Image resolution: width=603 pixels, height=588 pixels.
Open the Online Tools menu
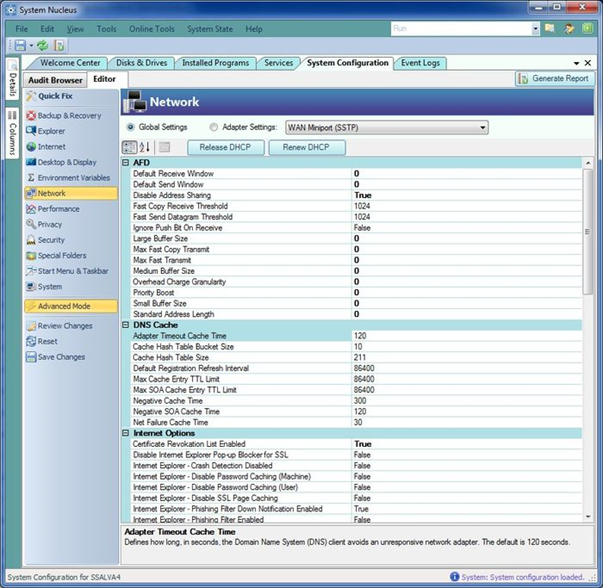(x=154, y=29)
